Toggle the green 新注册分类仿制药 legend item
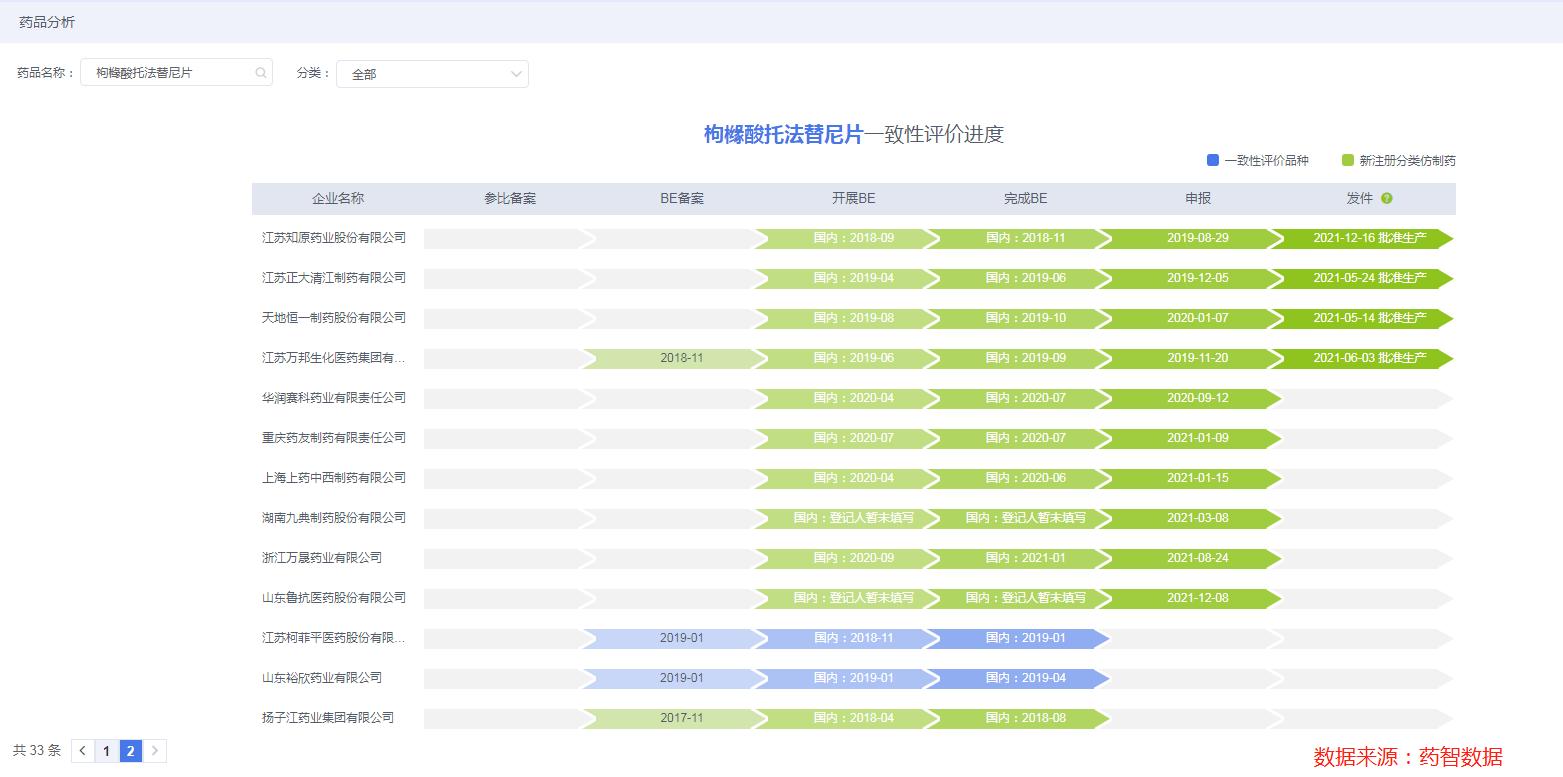 [x=1397, y=159]
